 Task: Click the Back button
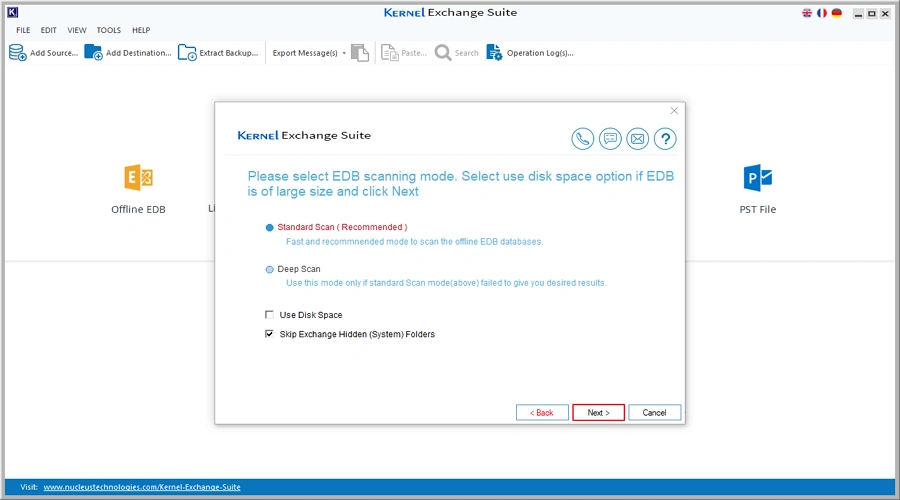click(x=542, y=413)
